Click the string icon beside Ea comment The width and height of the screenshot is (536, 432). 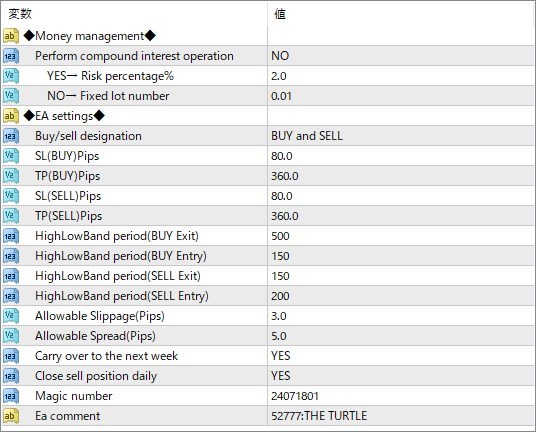pos(11,416)
